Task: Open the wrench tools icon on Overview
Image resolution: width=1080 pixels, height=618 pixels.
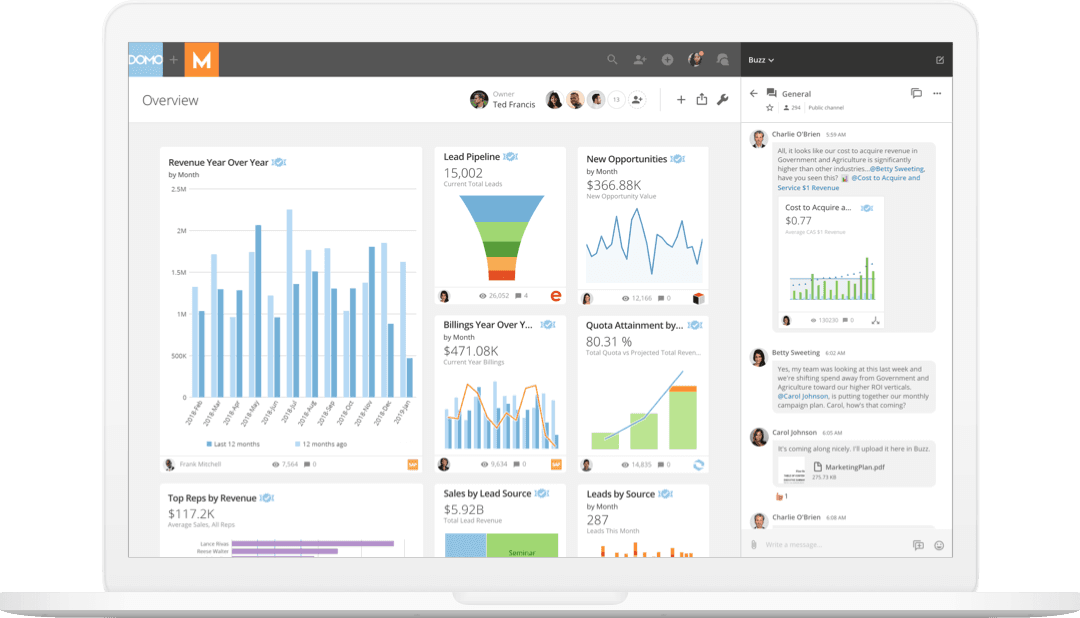Action: click(723, 100)
